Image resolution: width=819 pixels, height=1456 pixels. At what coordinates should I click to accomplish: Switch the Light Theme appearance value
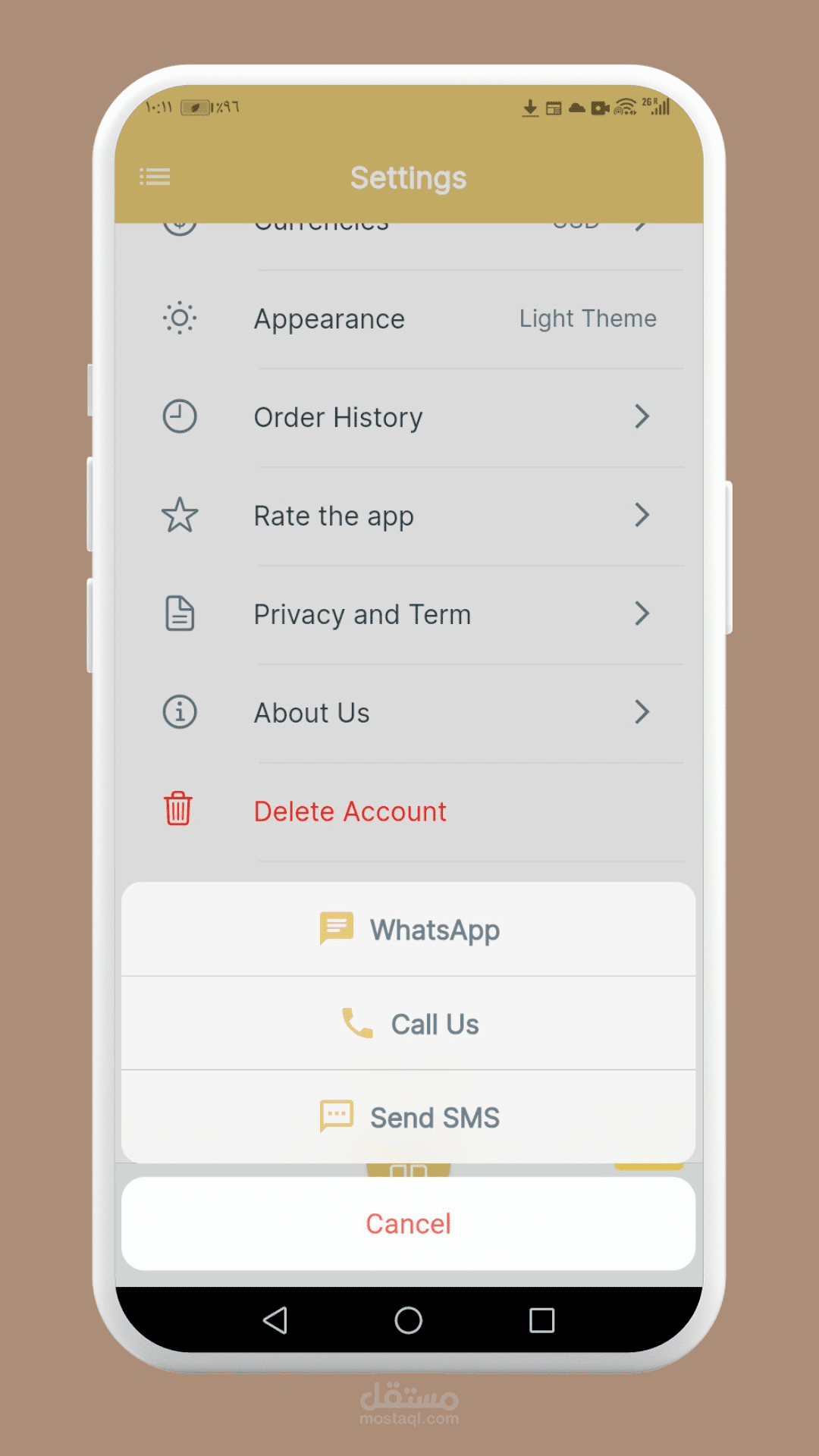click(588, 318)
